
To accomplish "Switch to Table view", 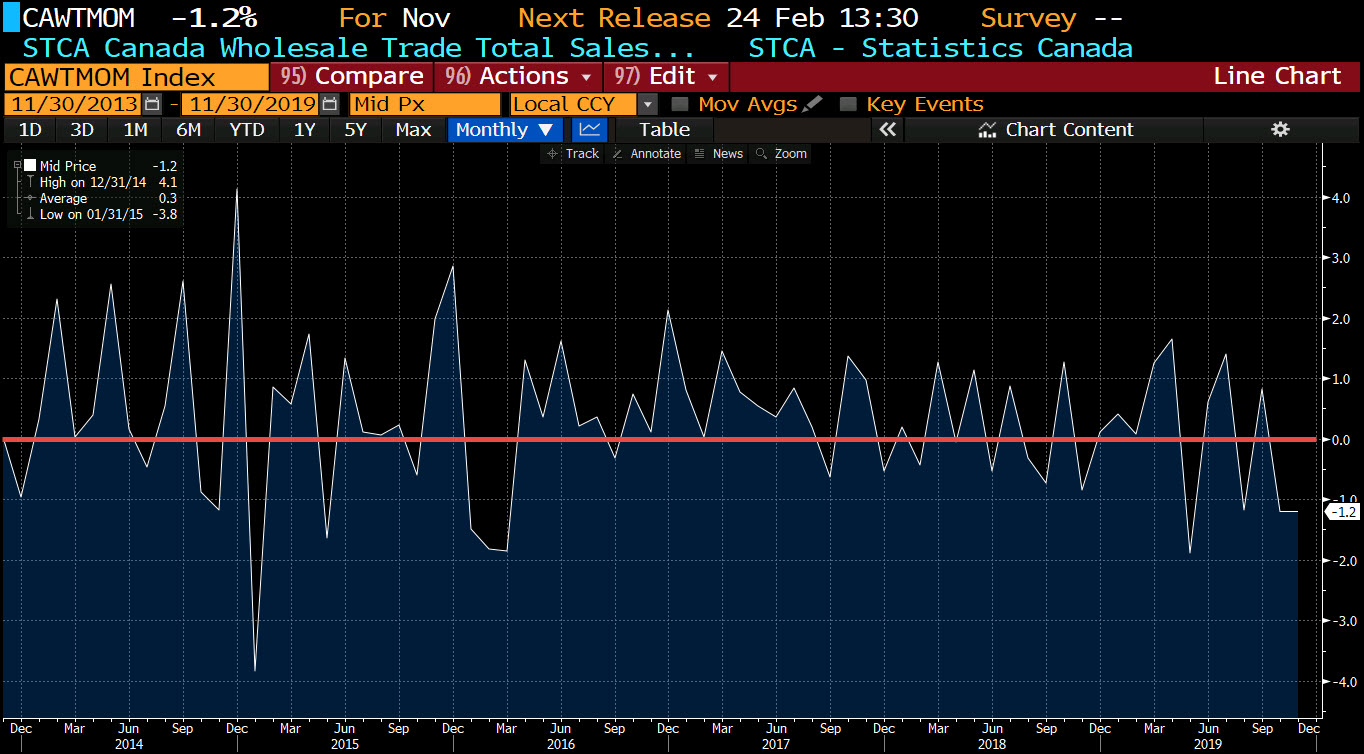I will pyautogui.click(x=664, y=129).
